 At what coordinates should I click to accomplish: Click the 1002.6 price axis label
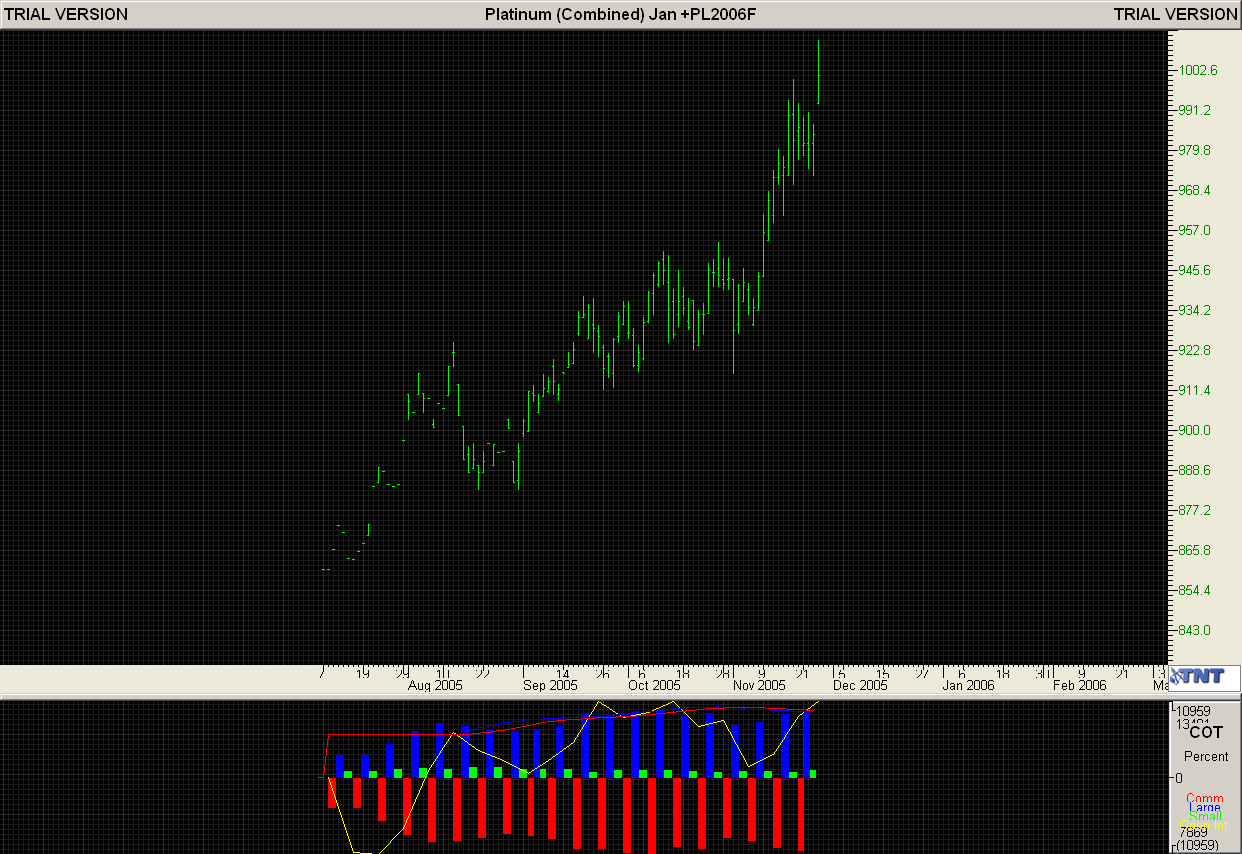1197,70
